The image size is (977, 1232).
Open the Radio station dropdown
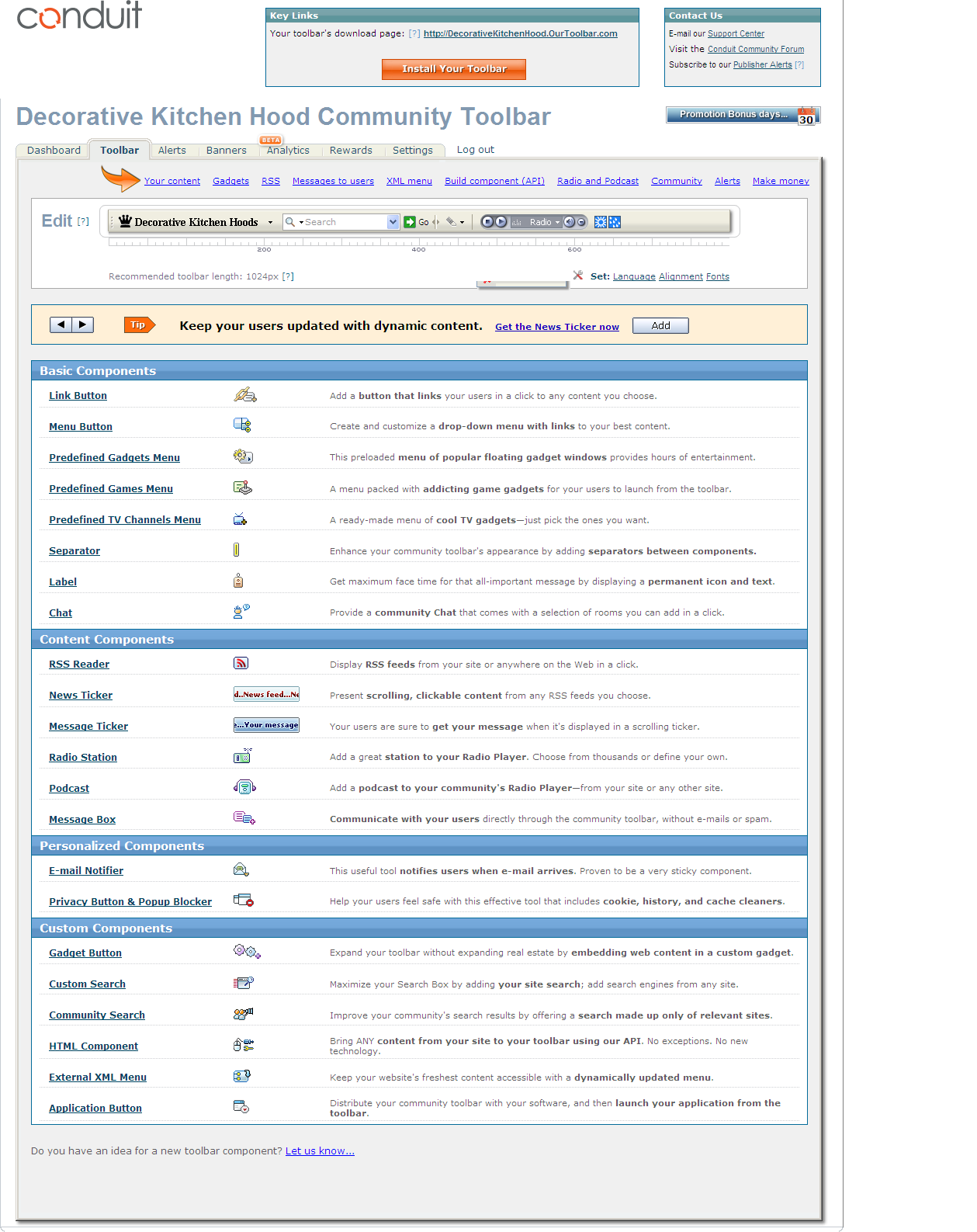click(x=557, y=222)
